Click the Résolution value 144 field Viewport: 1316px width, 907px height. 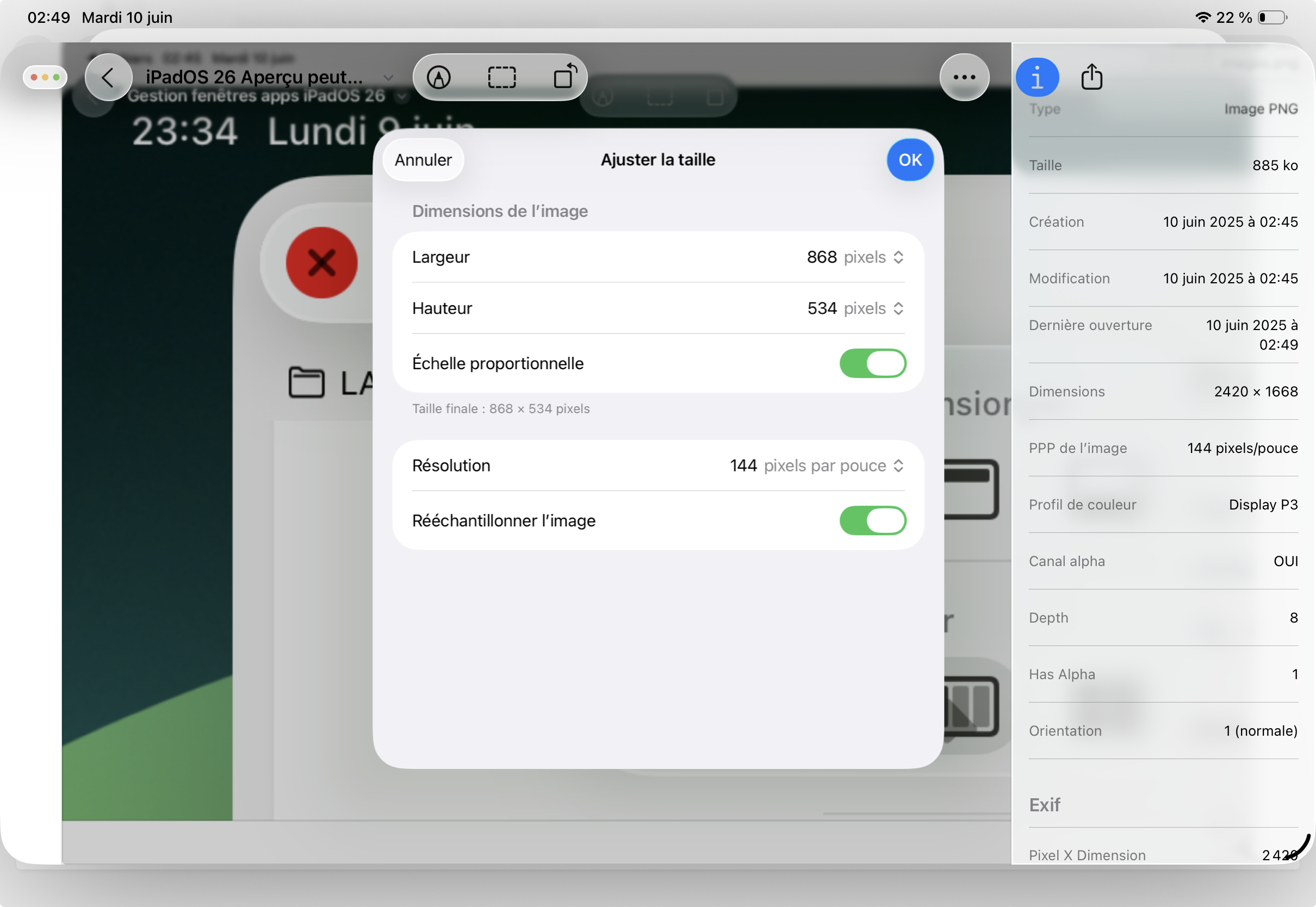click(x=743, y=466)
